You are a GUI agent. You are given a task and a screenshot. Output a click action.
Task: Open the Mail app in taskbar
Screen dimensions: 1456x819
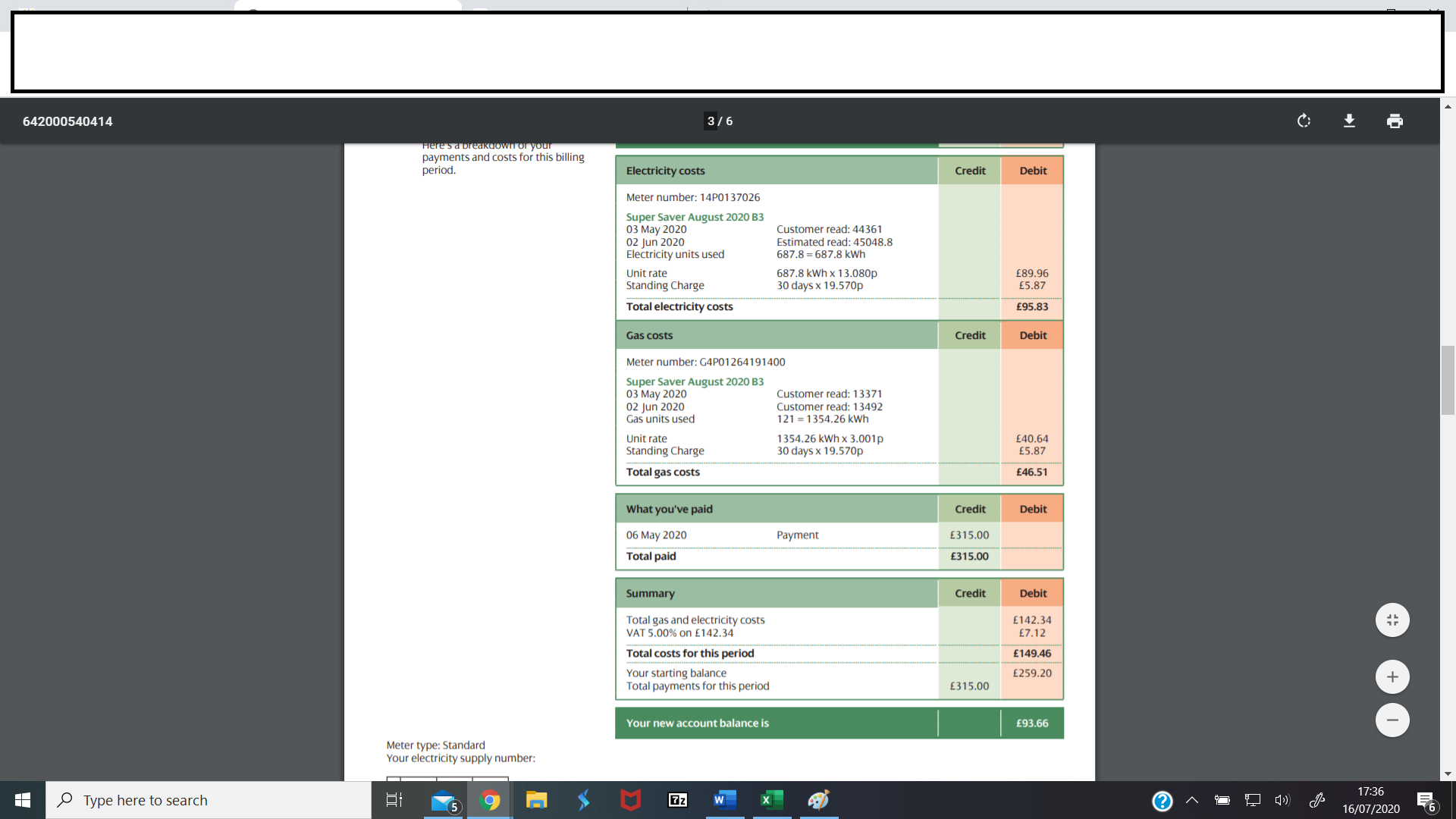444,801
